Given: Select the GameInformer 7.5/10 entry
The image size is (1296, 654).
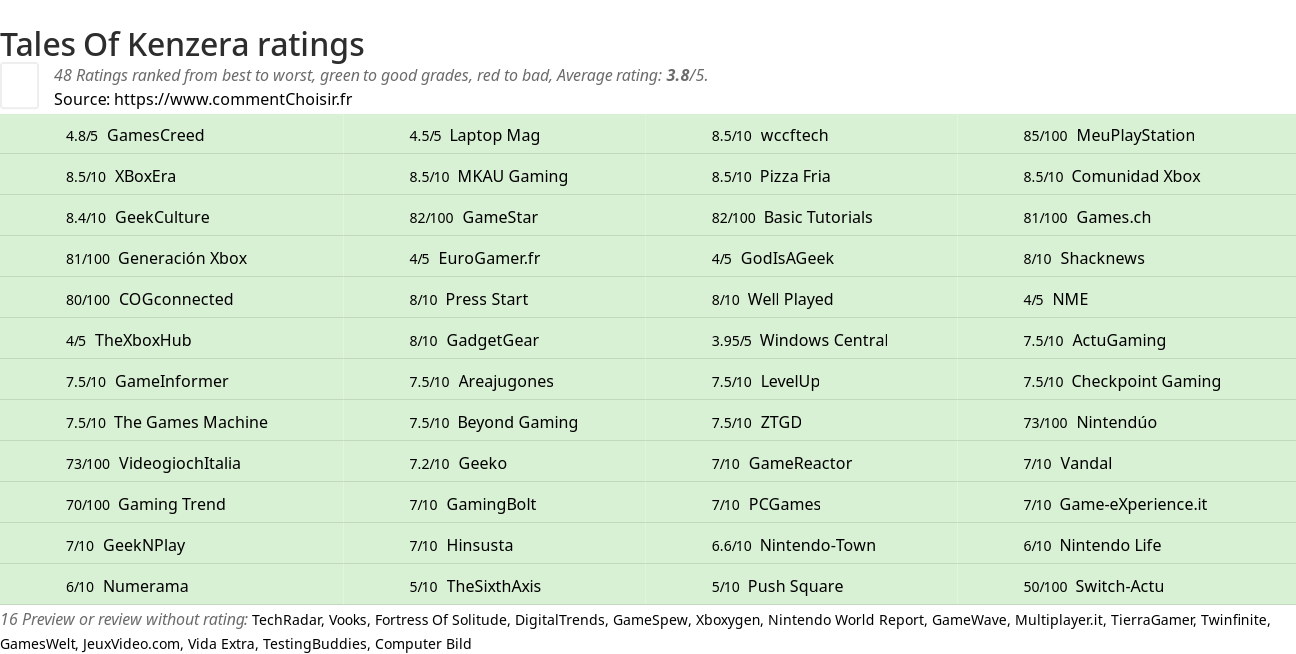Looking at the screenshot, I should tap(147, 381).
